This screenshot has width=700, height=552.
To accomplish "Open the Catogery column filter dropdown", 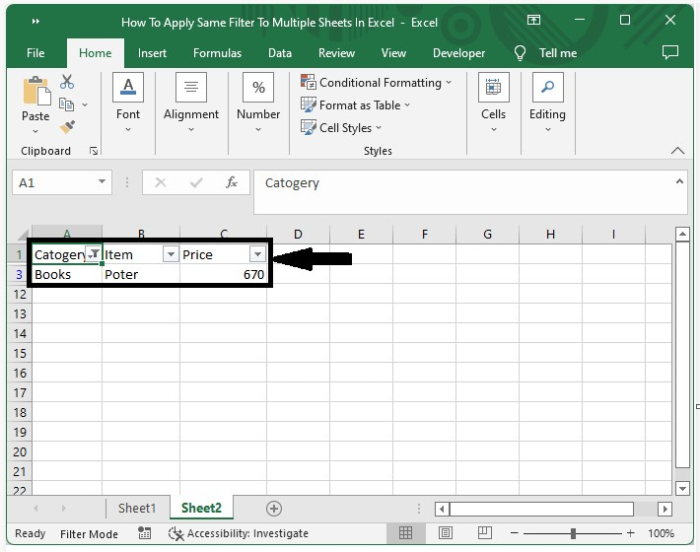I will pos(94,254).
